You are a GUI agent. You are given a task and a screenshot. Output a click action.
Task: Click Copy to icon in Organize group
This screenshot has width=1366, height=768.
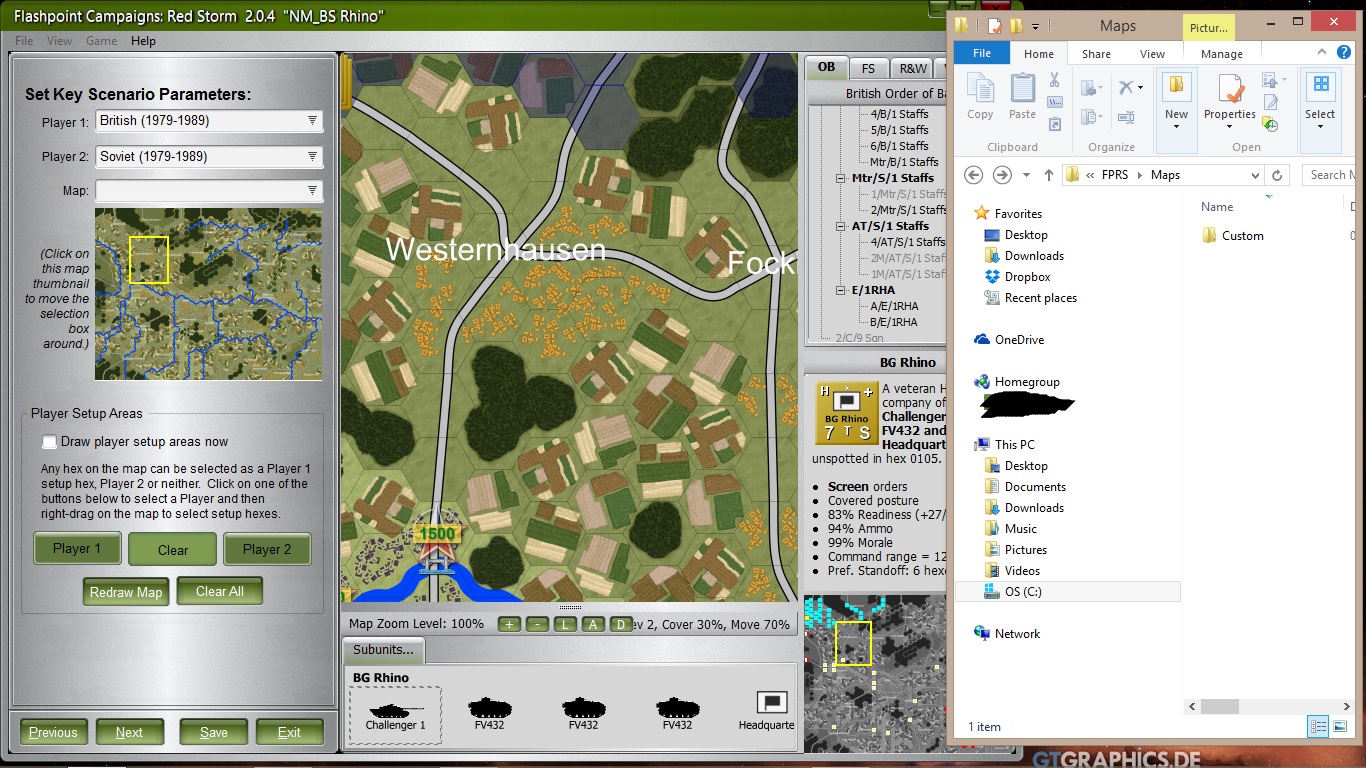[1091, 116]
